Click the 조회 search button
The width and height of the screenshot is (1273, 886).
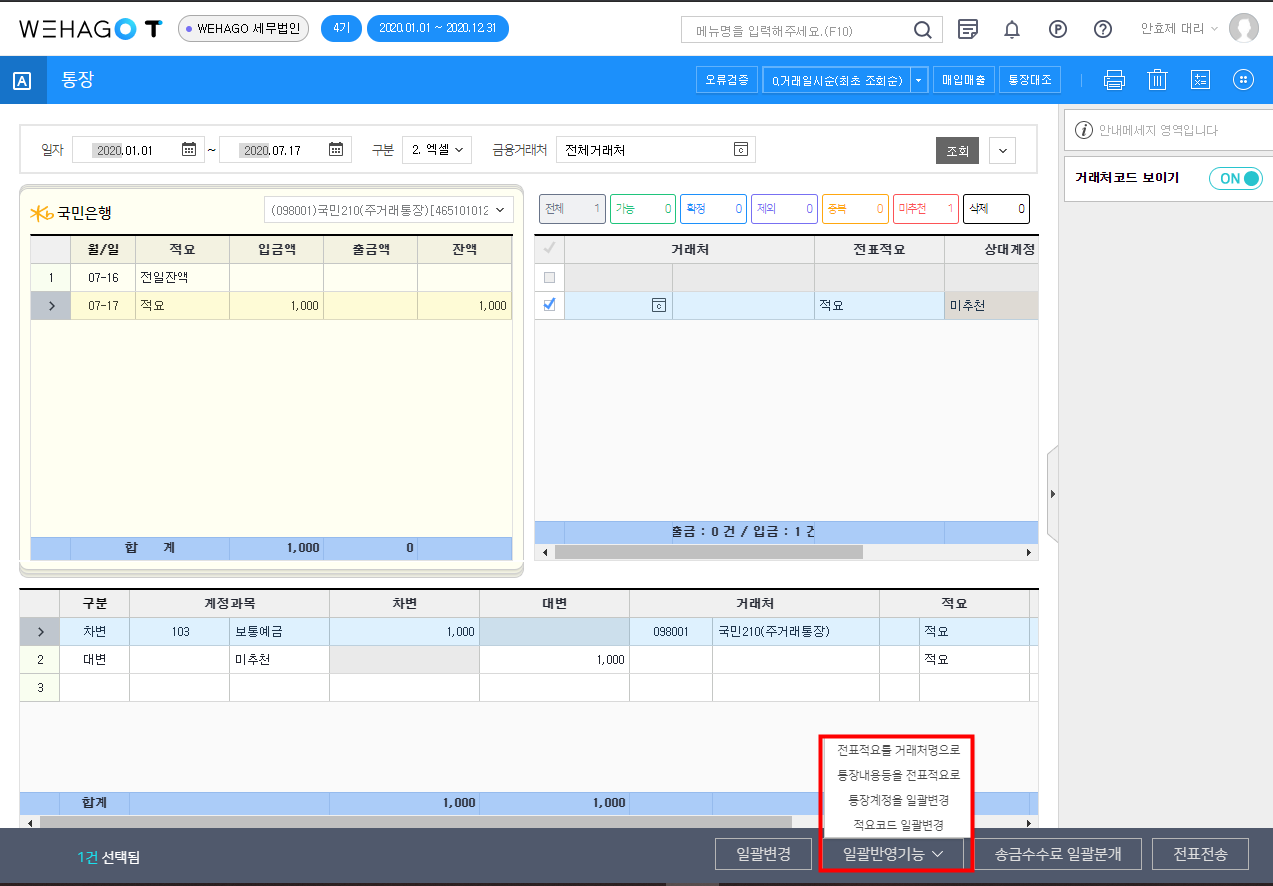coord(957,151)
